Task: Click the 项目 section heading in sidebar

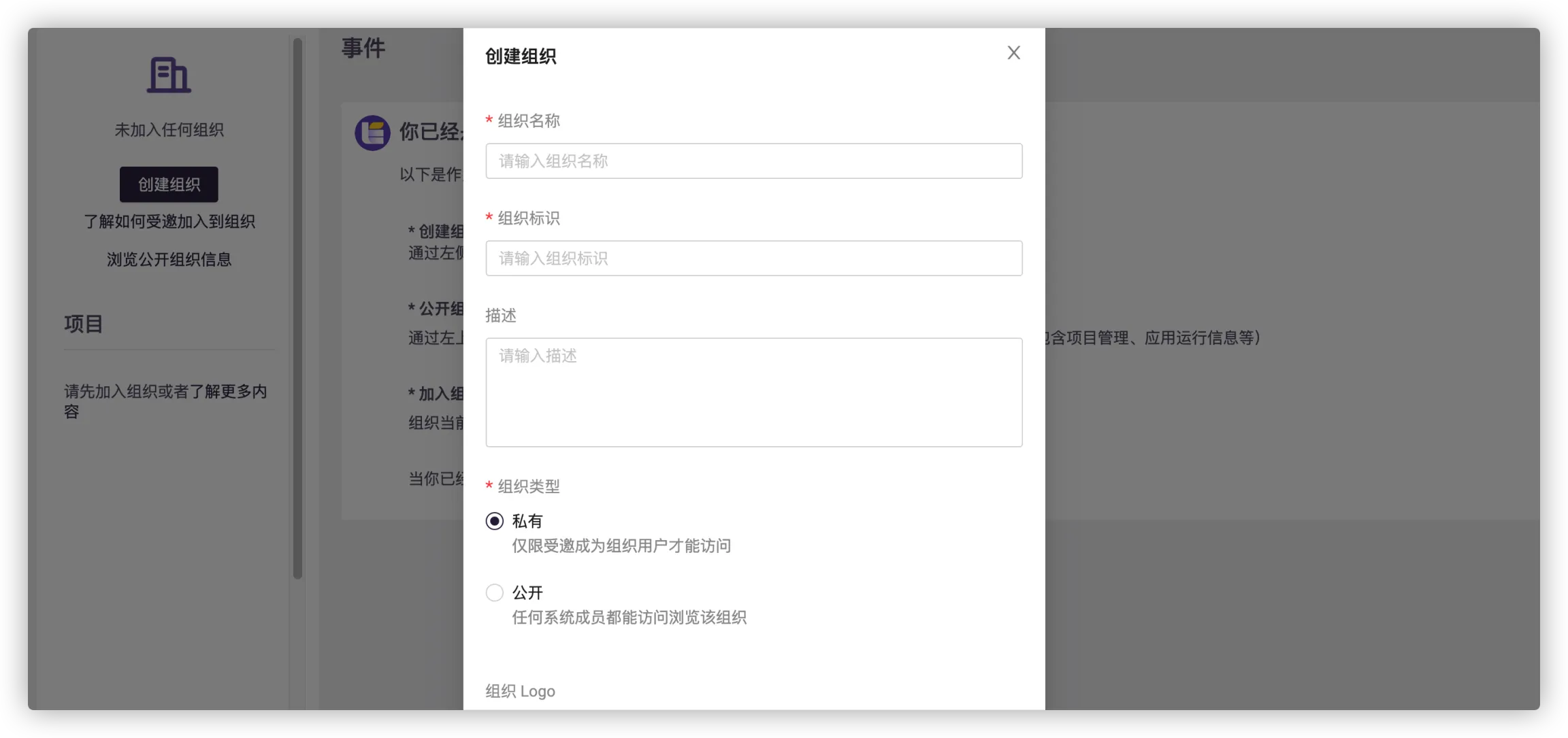Action: (x=83, y=324)
